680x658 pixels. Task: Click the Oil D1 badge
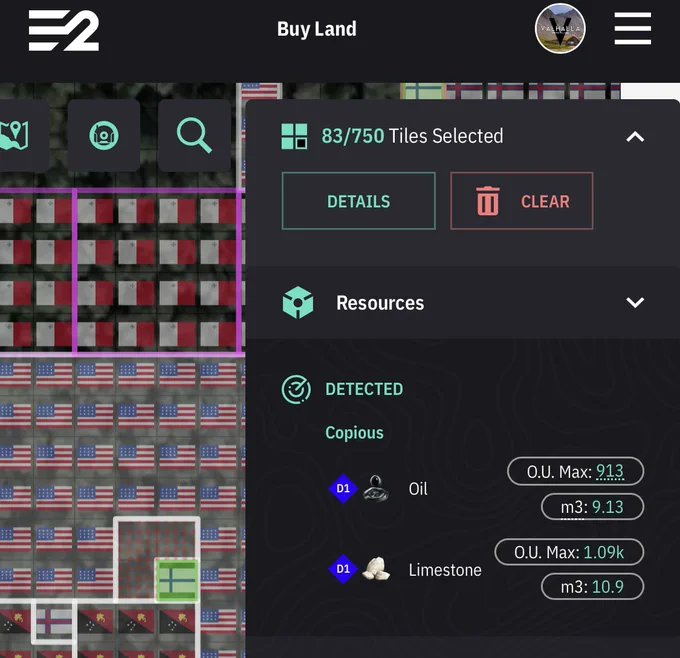343,488
